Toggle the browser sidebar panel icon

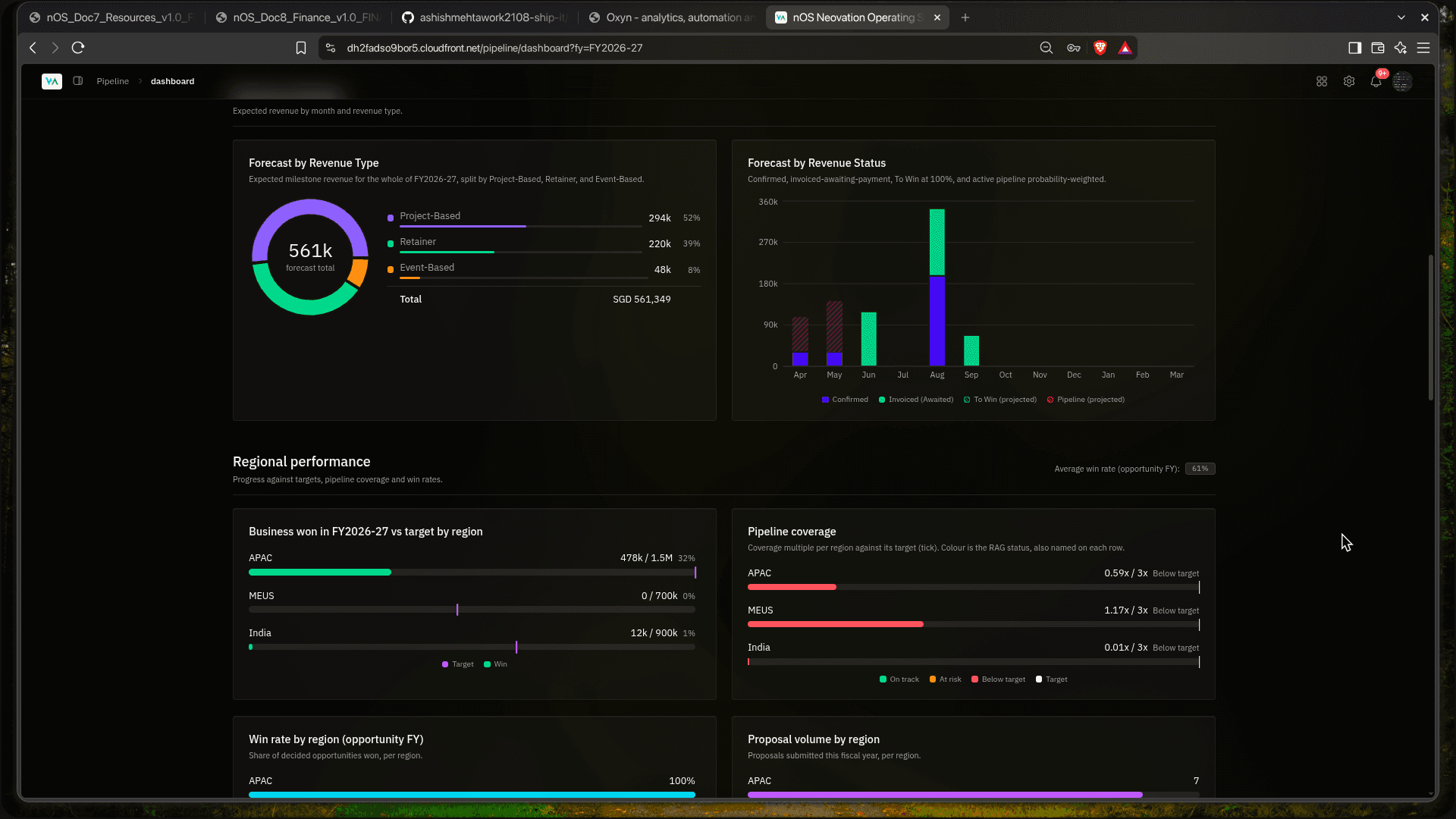pyautogui.click(x=1355, y=48)
